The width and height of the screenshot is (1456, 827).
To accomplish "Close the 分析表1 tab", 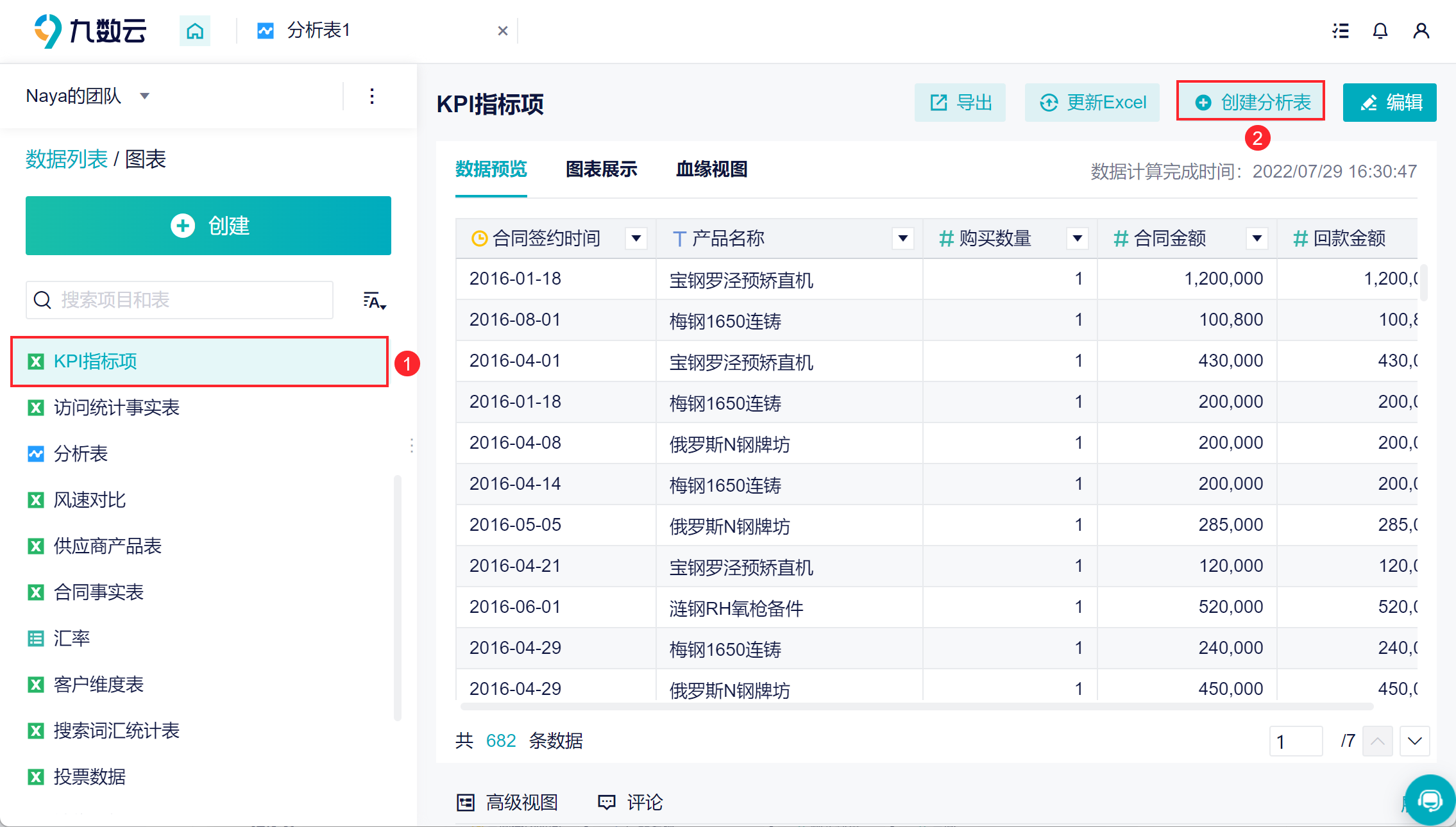I will click(503, 31).
